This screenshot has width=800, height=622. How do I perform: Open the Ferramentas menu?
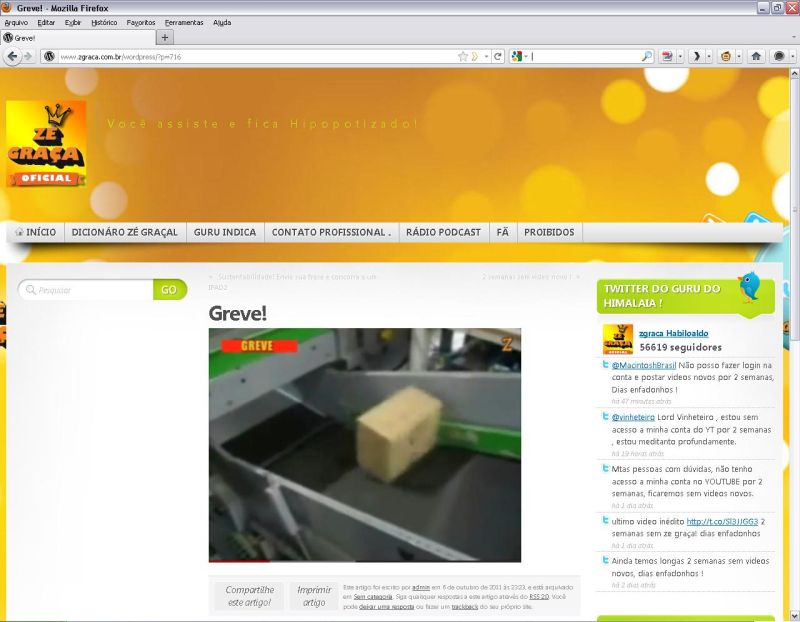[x=183, y=22]
